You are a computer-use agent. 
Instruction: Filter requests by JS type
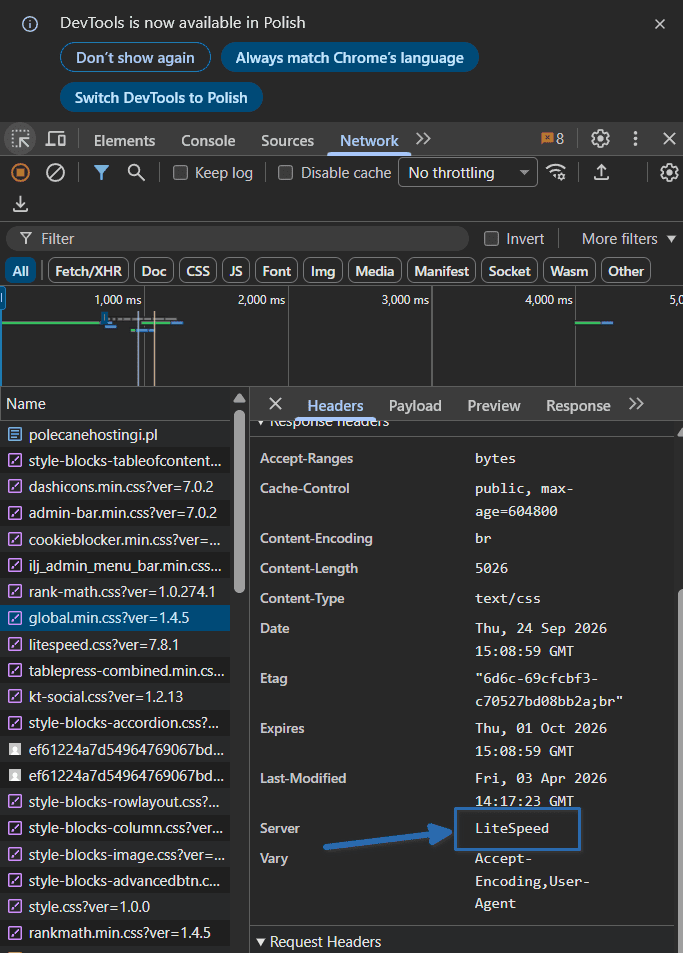pyautogui.click(x=236, y=271)
